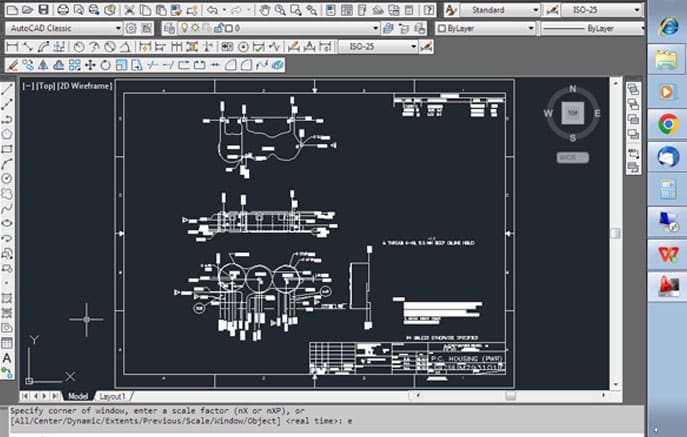This screenshot has width=687, height=437.
Task: Switch to the Model tab
Action: 78,396
